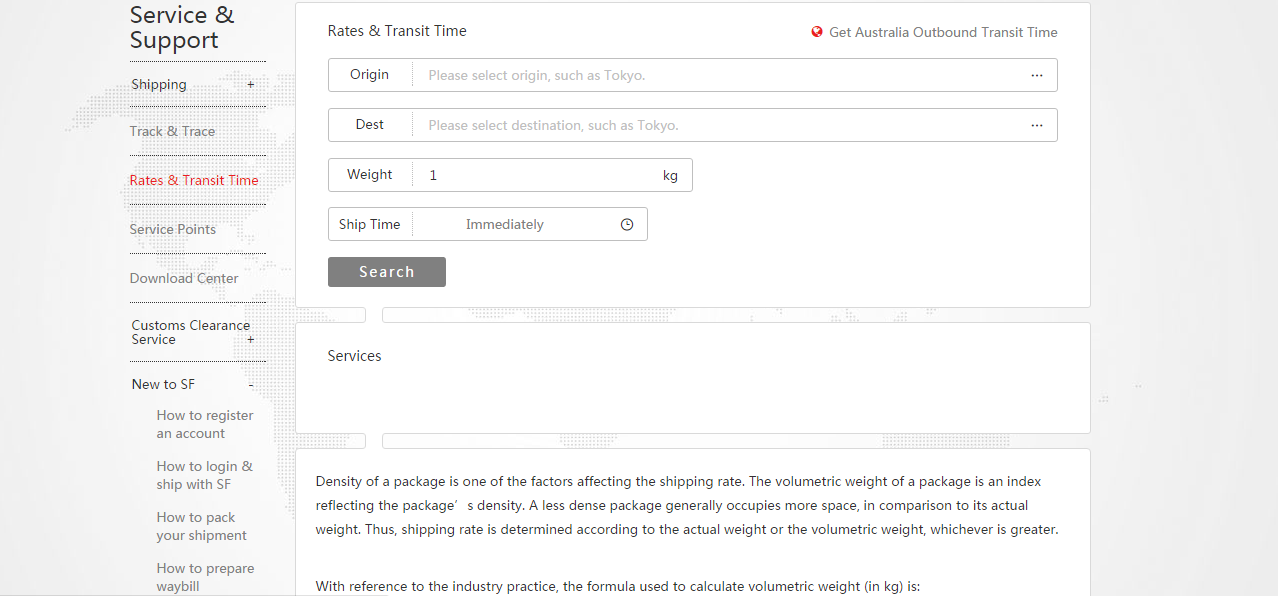
Task: Expand the Shipping menu plus sign
Action: (251, 85)
